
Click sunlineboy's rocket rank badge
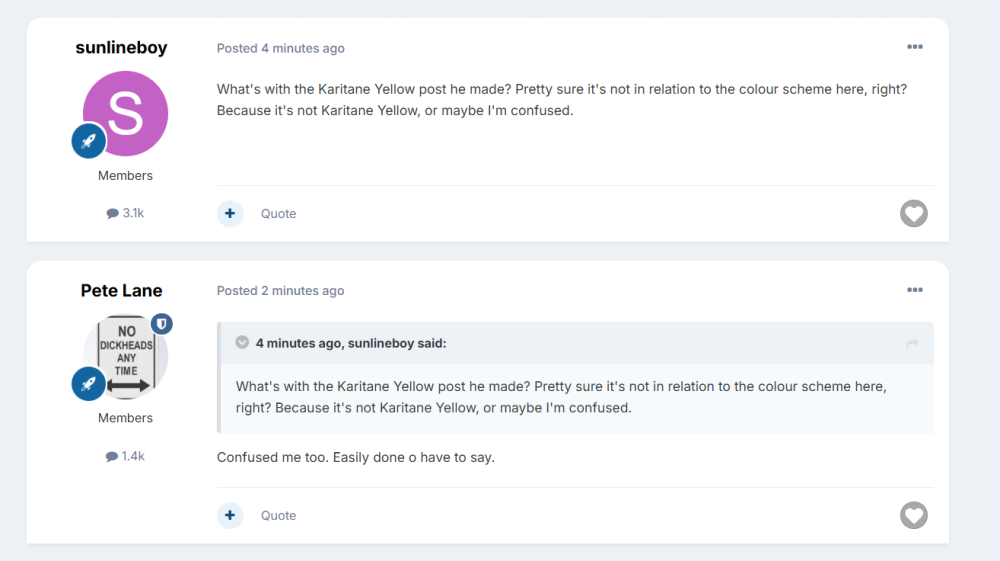click(x=89, y=141)
